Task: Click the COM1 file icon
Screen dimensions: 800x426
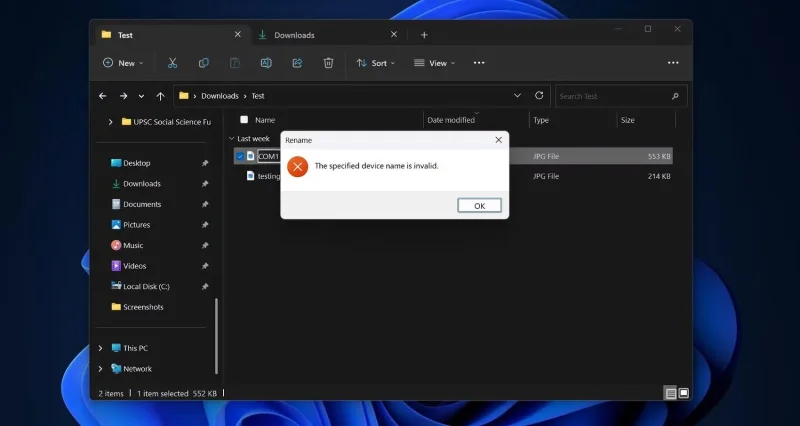Action: [250, 156]
